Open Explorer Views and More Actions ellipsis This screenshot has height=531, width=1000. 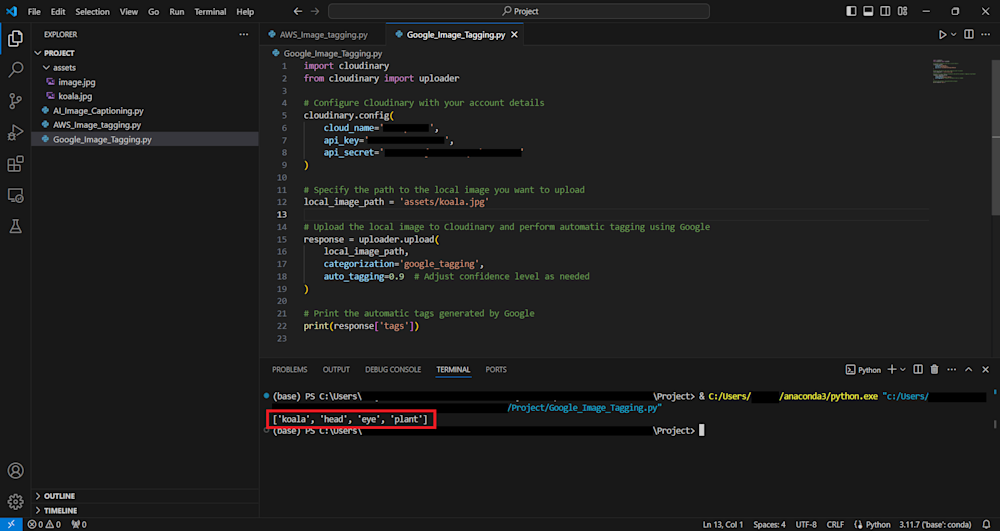(244, 34)
